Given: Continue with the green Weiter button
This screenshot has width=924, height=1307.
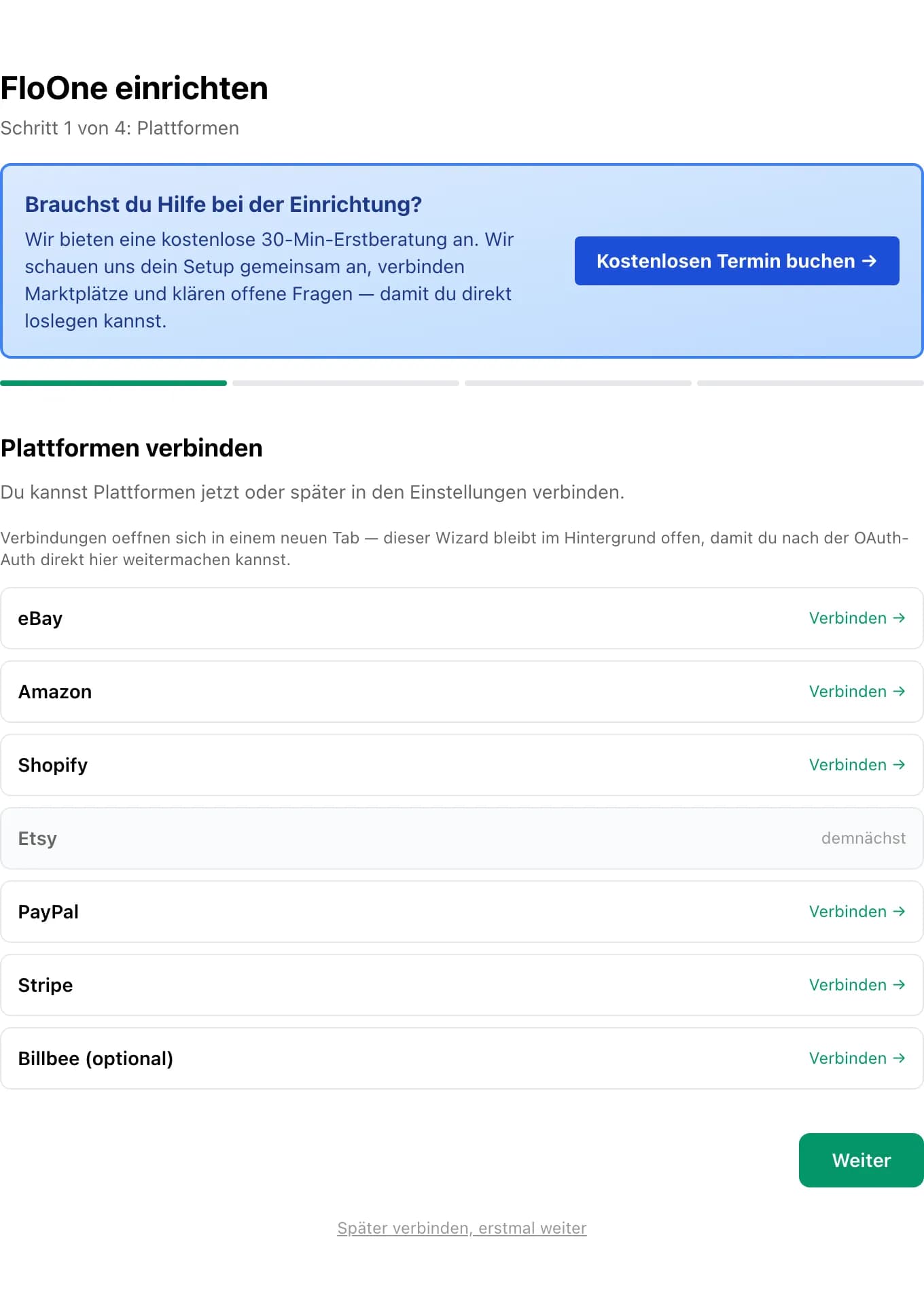Looking at the screenshot, I should tap(861, 1160).
